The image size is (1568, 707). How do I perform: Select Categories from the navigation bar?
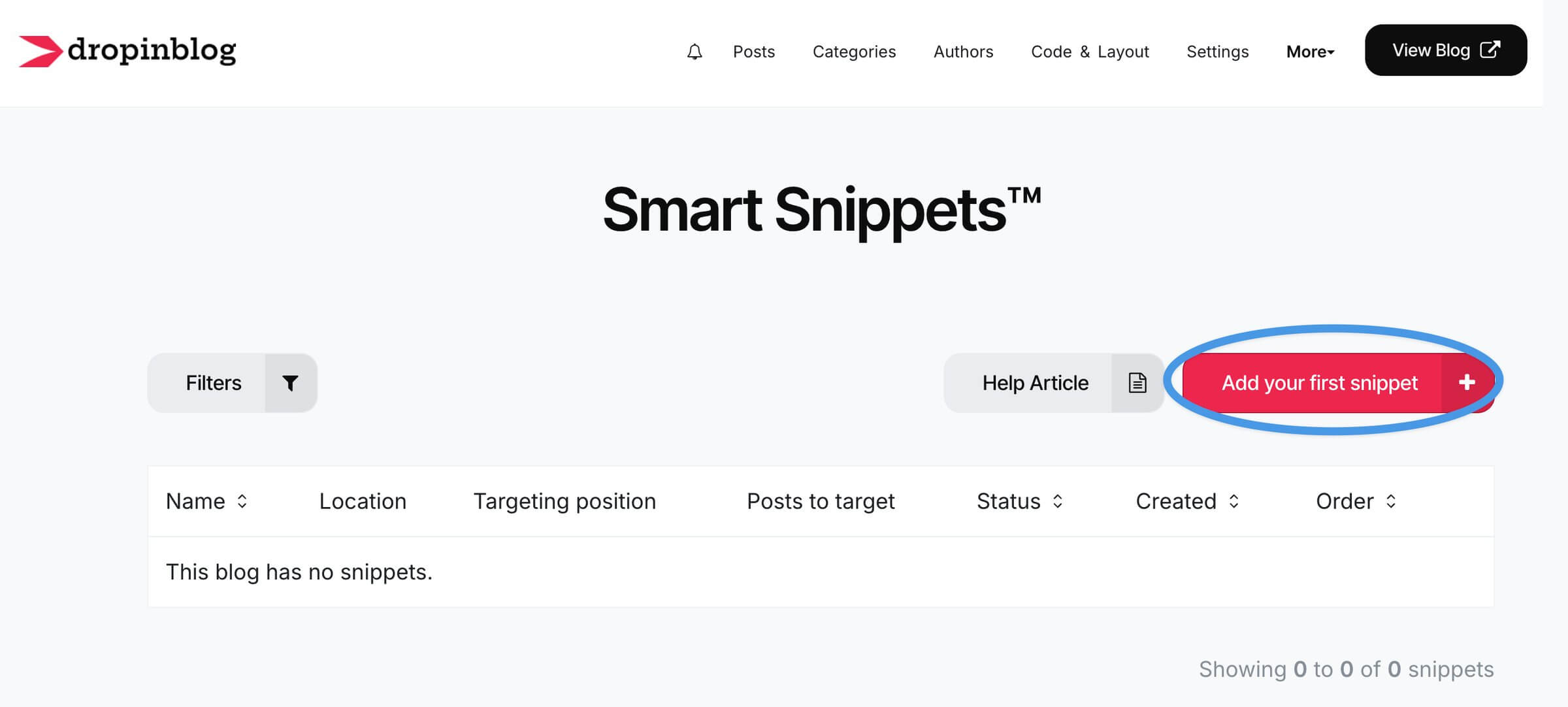point(854,52)
